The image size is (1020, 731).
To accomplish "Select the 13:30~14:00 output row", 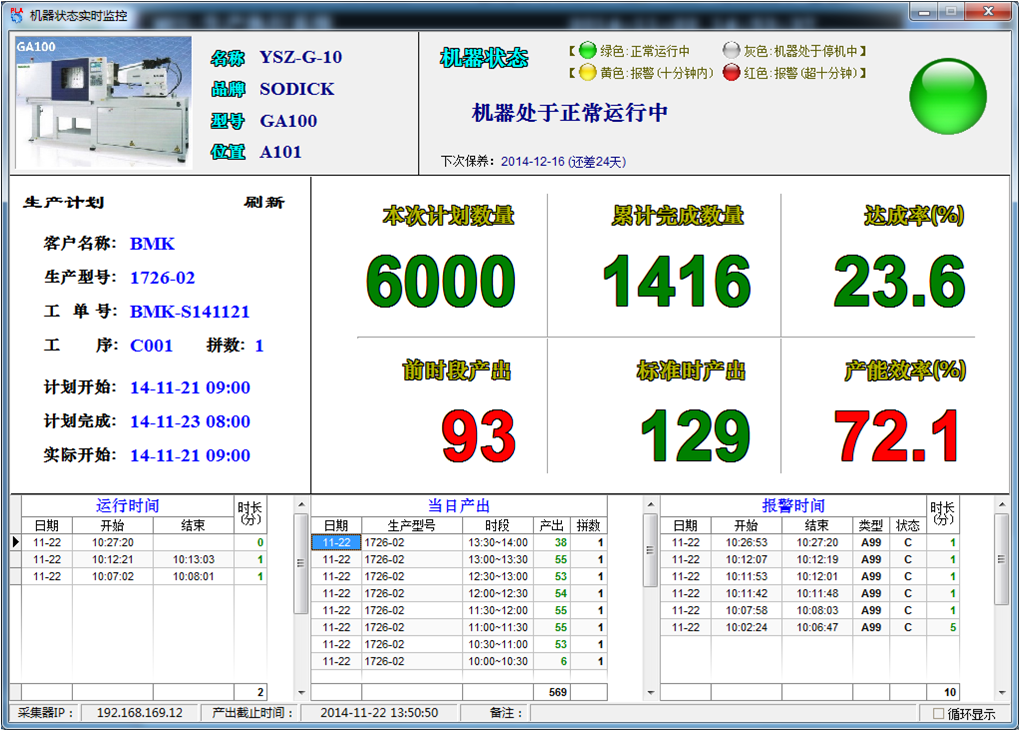I will pyautogui.click(x=496, y=543).
